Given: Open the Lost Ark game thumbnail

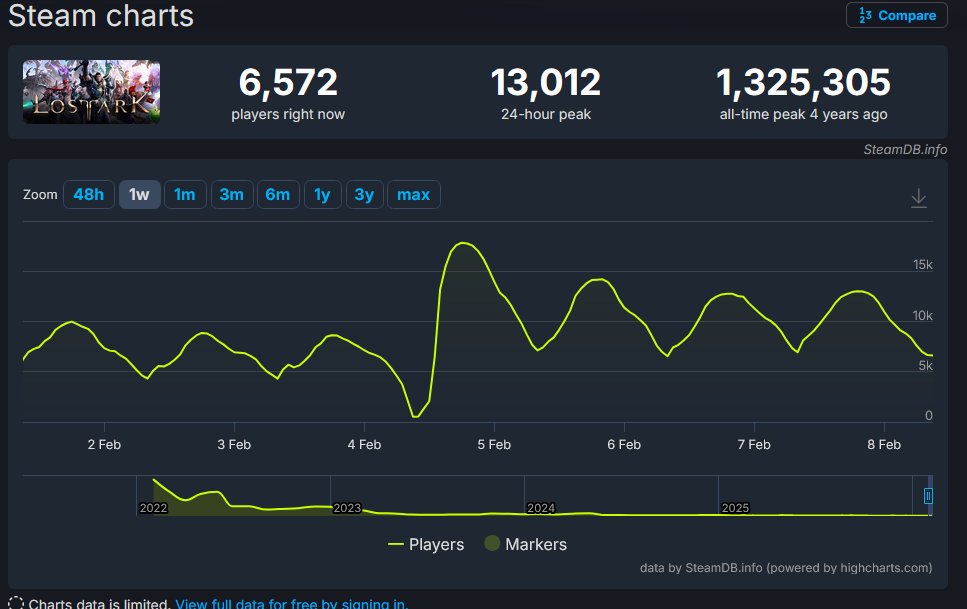Looking at the screenshot, I should tap(91, 92).
